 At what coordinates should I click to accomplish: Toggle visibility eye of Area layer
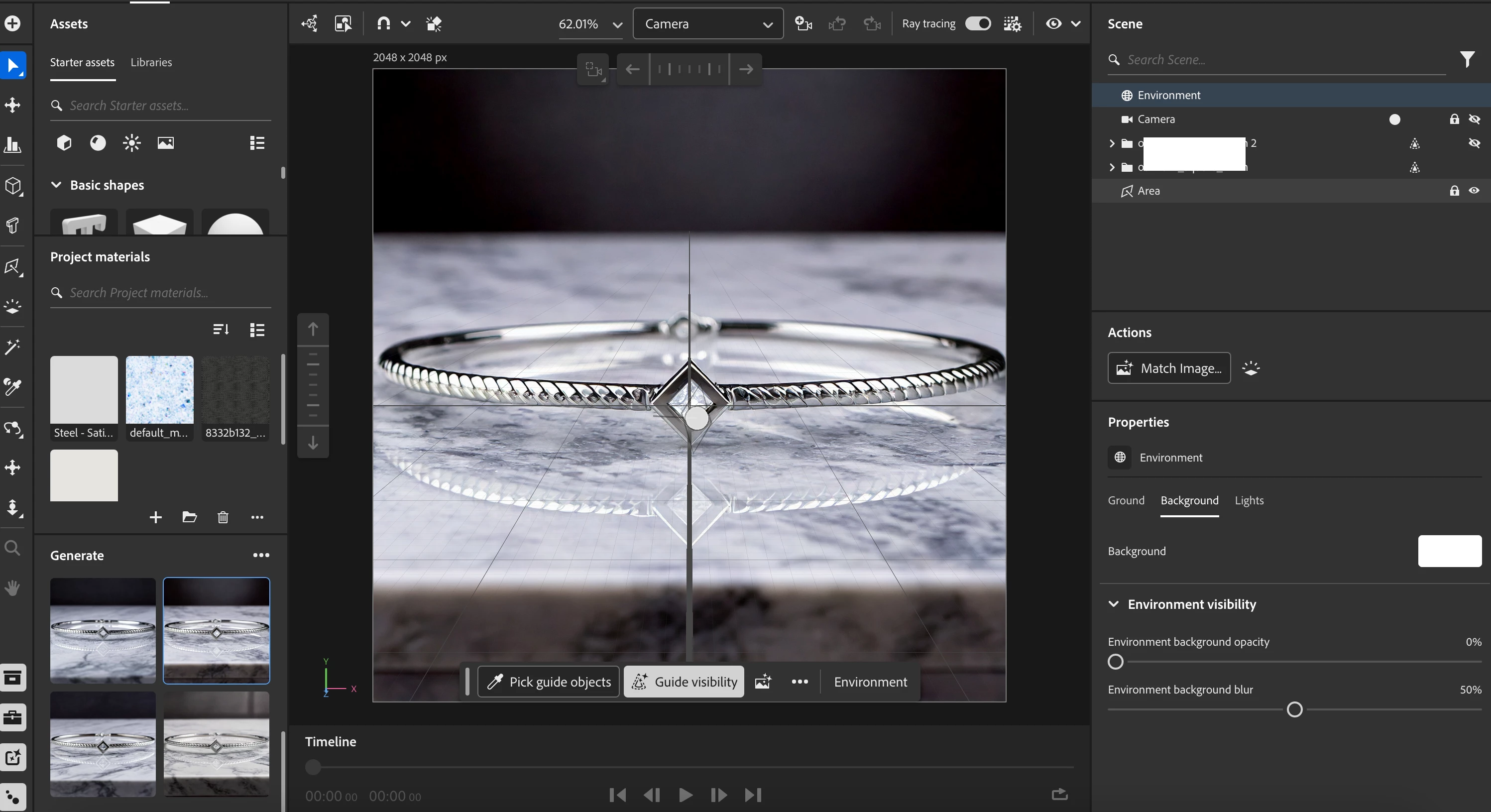tap(1474, 190)
